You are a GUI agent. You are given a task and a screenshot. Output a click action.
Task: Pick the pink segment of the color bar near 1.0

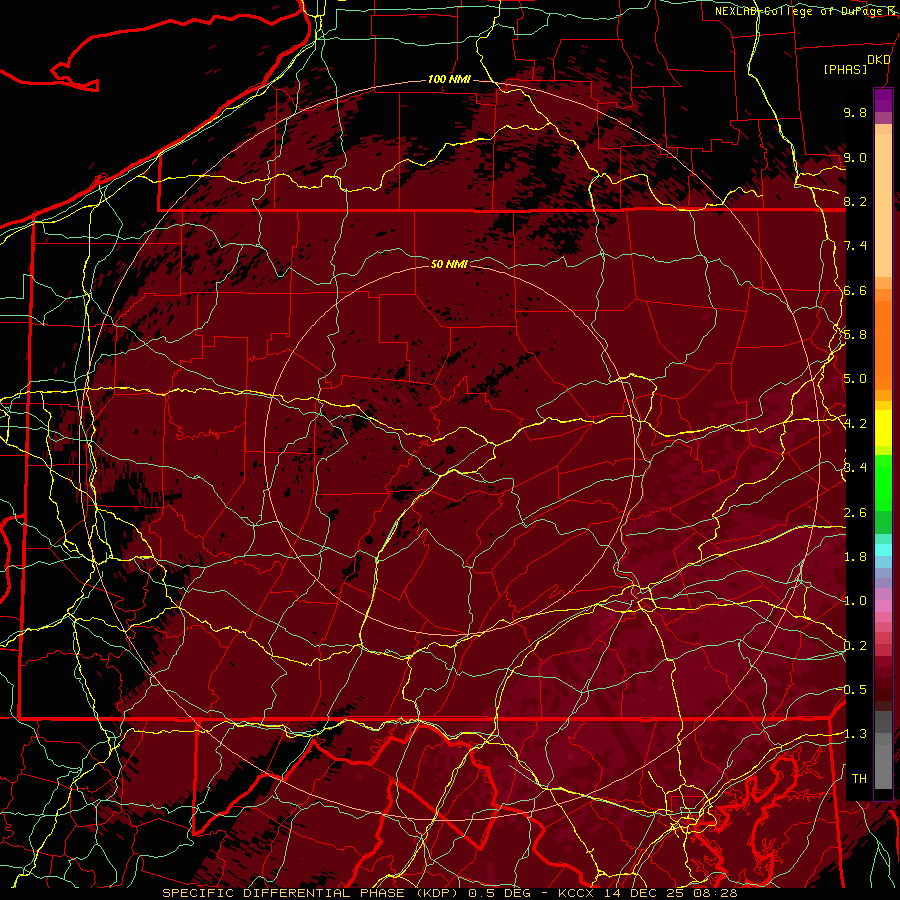point(883,606)
